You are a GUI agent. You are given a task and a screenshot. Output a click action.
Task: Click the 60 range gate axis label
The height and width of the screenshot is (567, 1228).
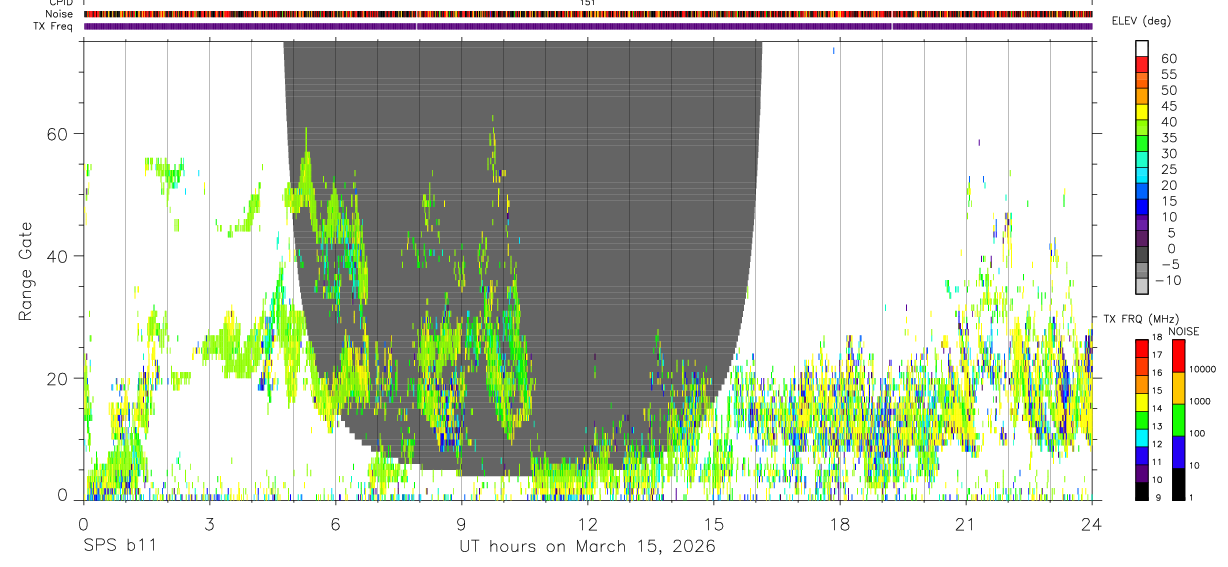(59, 134)
